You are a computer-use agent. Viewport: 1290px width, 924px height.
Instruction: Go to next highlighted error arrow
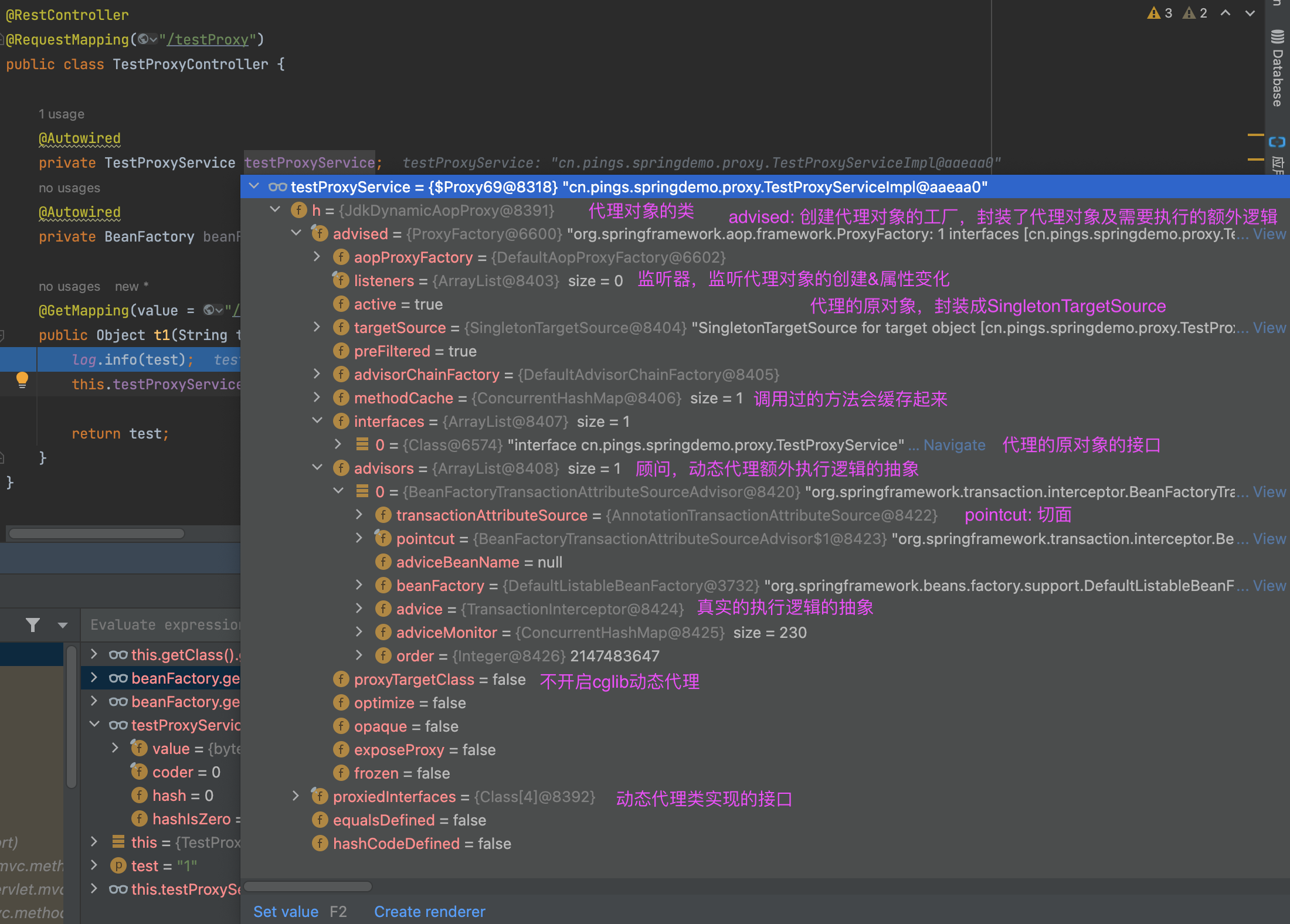point(1250,13)
